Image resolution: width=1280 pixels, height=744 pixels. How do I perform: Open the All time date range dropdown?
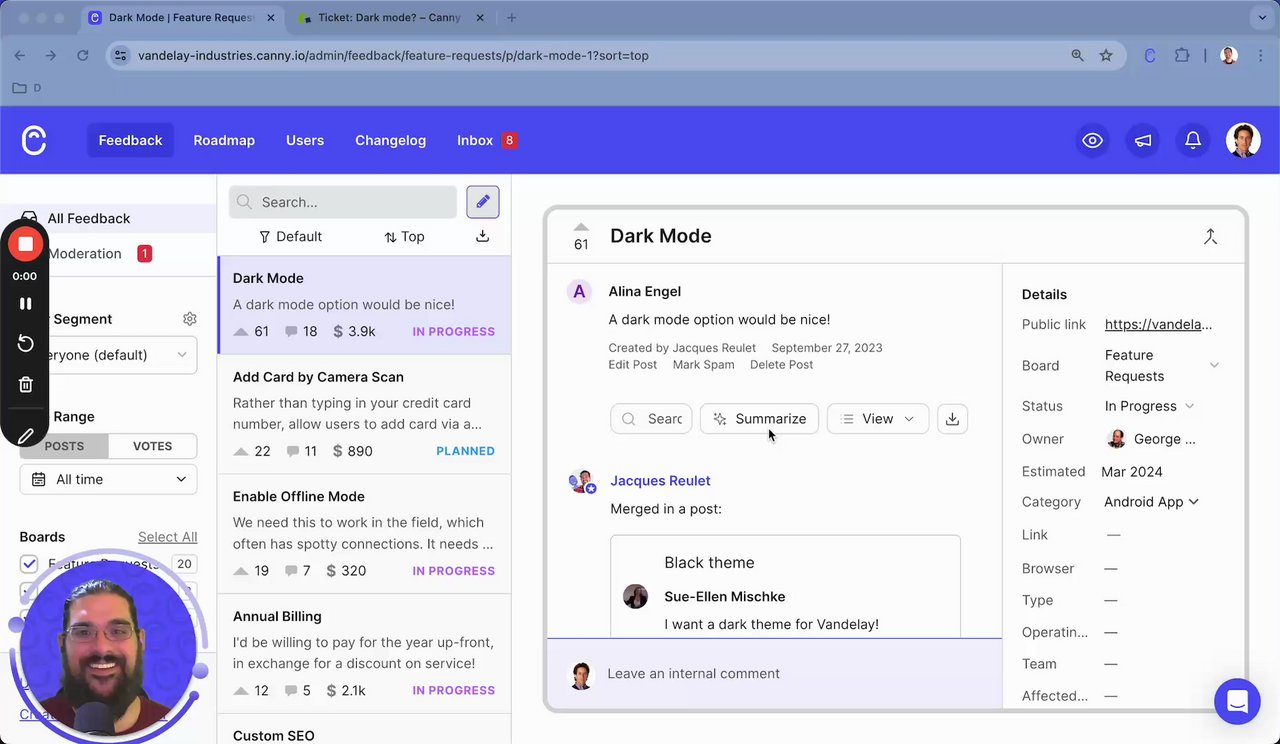click(x=108, y=479)
